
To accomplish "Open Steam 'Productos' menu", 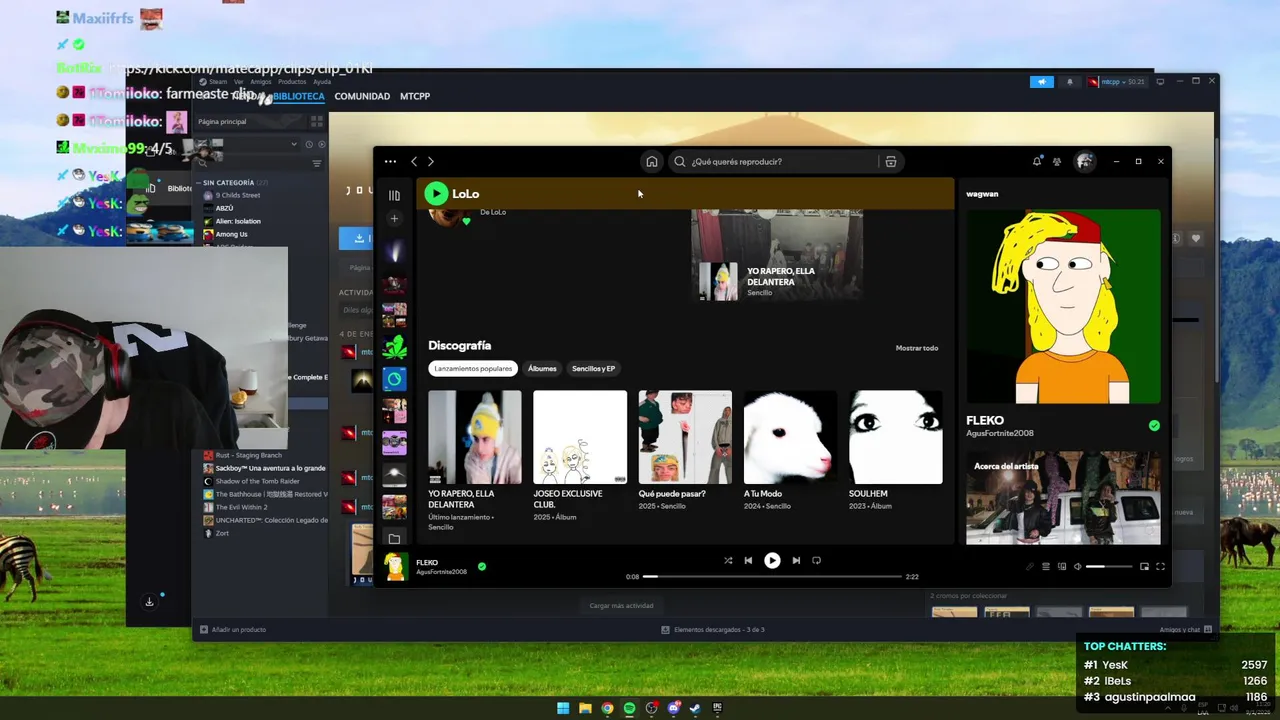I will (x=292, y=82).
